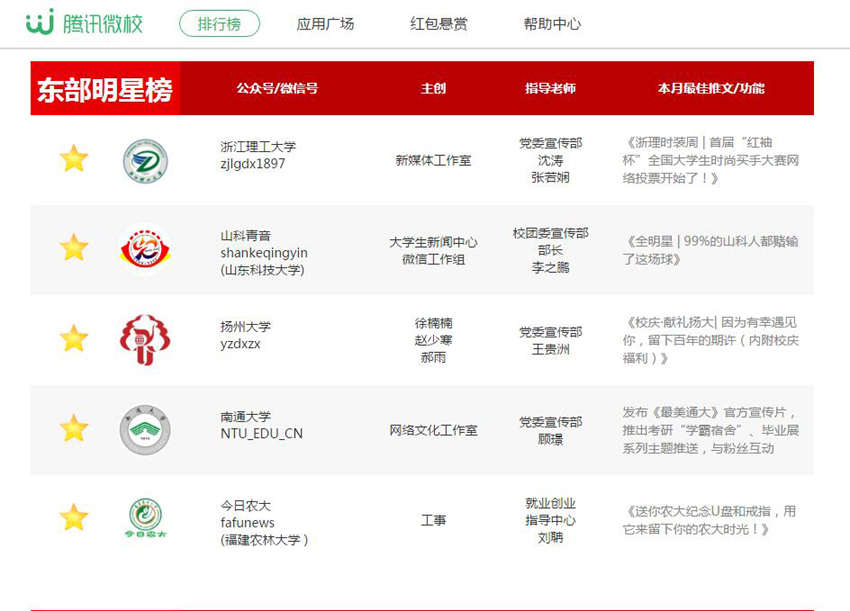Image resolution: width=850 pixels, height=611 pixels.
Task: Click the creator name 徐楠楠
Action: [x=433, y=323]
